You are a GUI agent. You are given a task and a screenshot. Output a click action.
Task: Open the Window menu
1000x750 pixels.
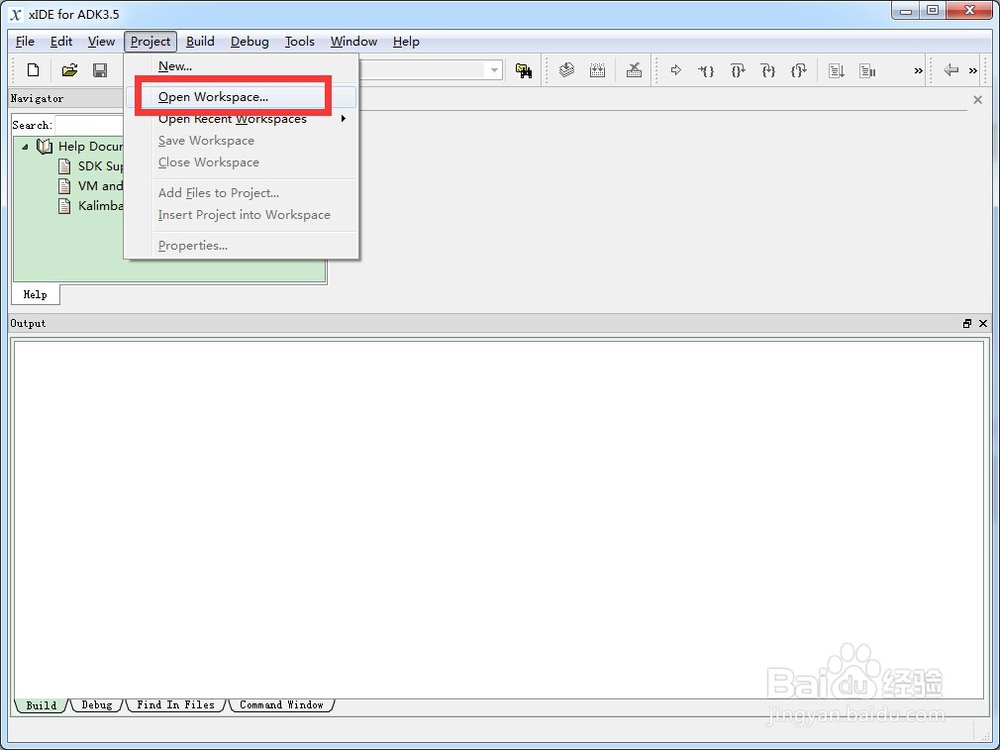click(x=354, y=41)
